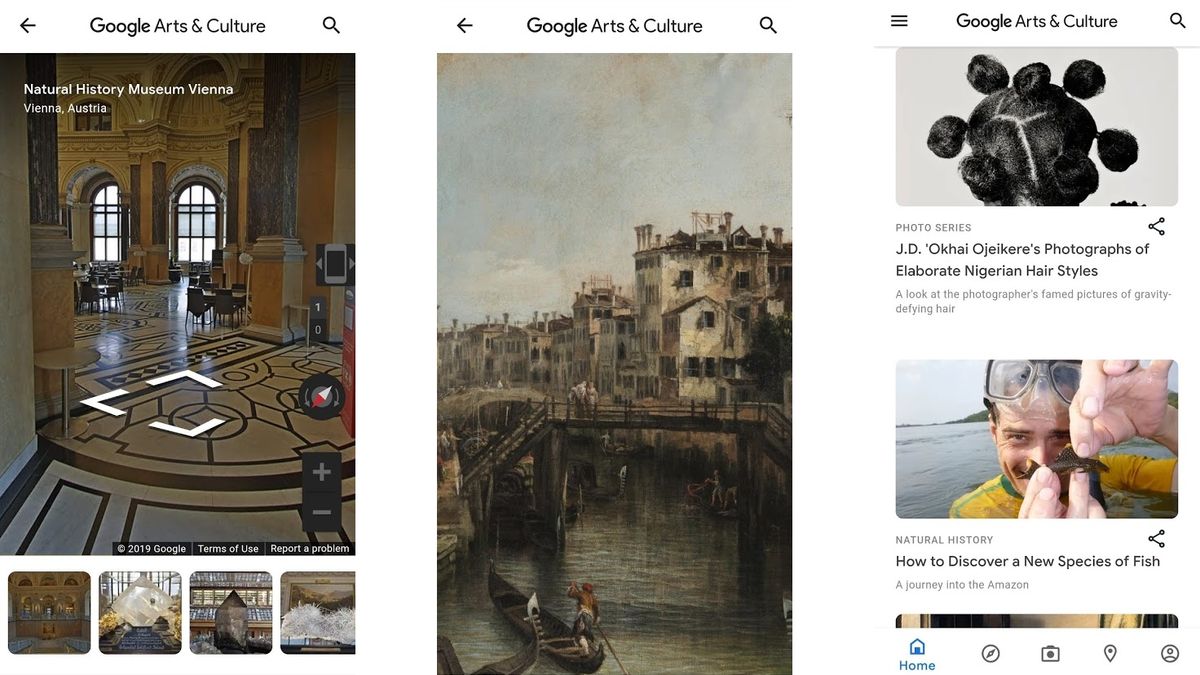Open search on the panorama screen
Image resolution: width=1200 pixels, height=675 pixels.
tap(331, 25)
